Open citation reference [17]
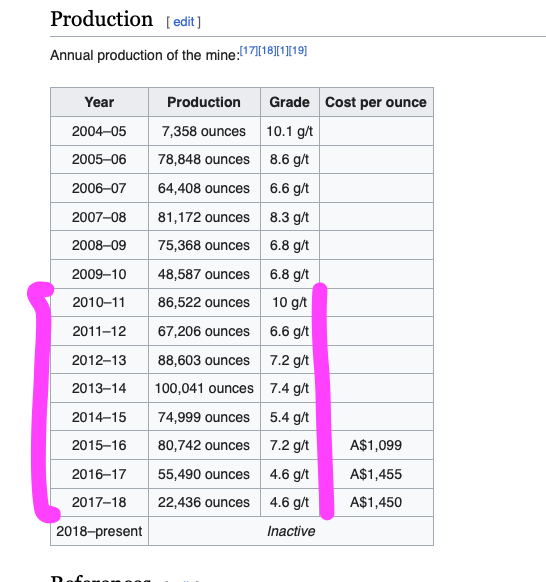 [x=249, y=50]
